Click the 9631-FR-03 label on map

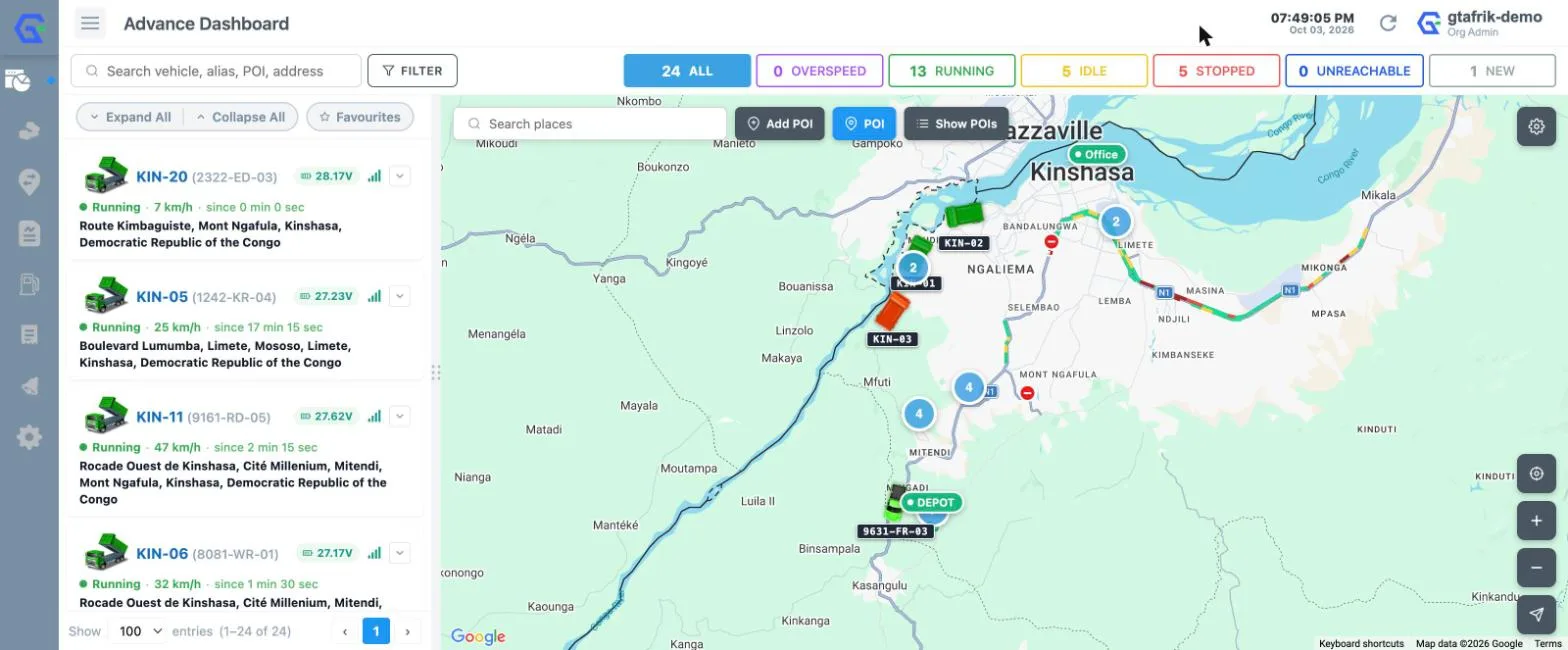896,531
